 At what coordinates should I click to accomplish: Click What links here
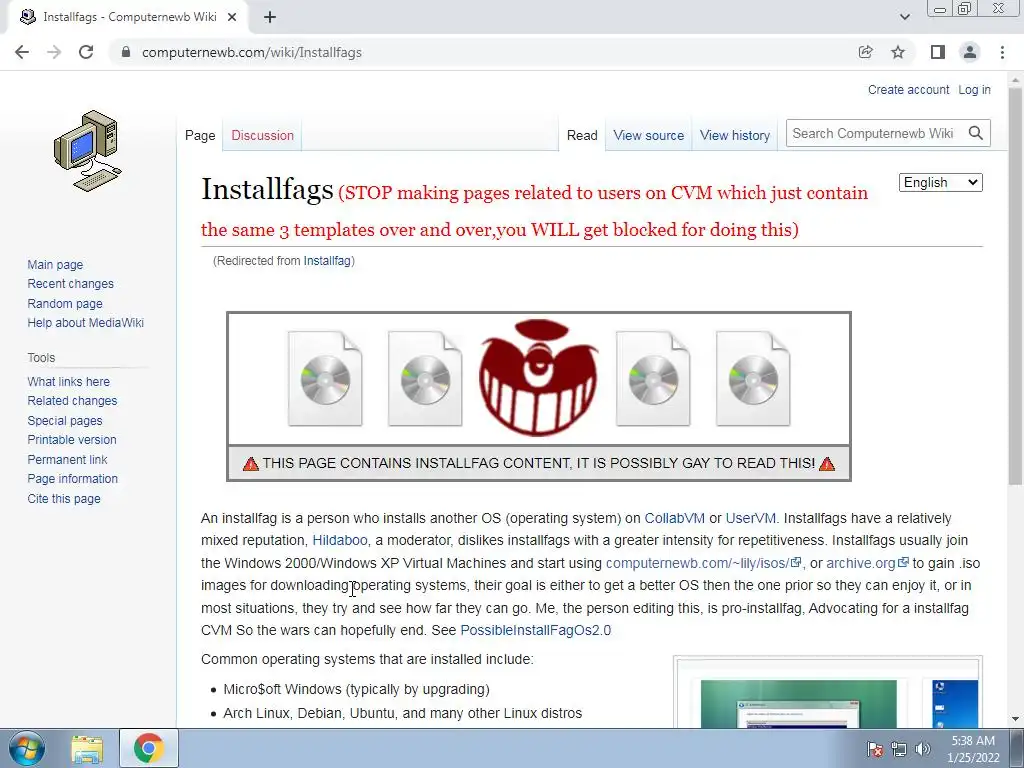tap(69, 381)
